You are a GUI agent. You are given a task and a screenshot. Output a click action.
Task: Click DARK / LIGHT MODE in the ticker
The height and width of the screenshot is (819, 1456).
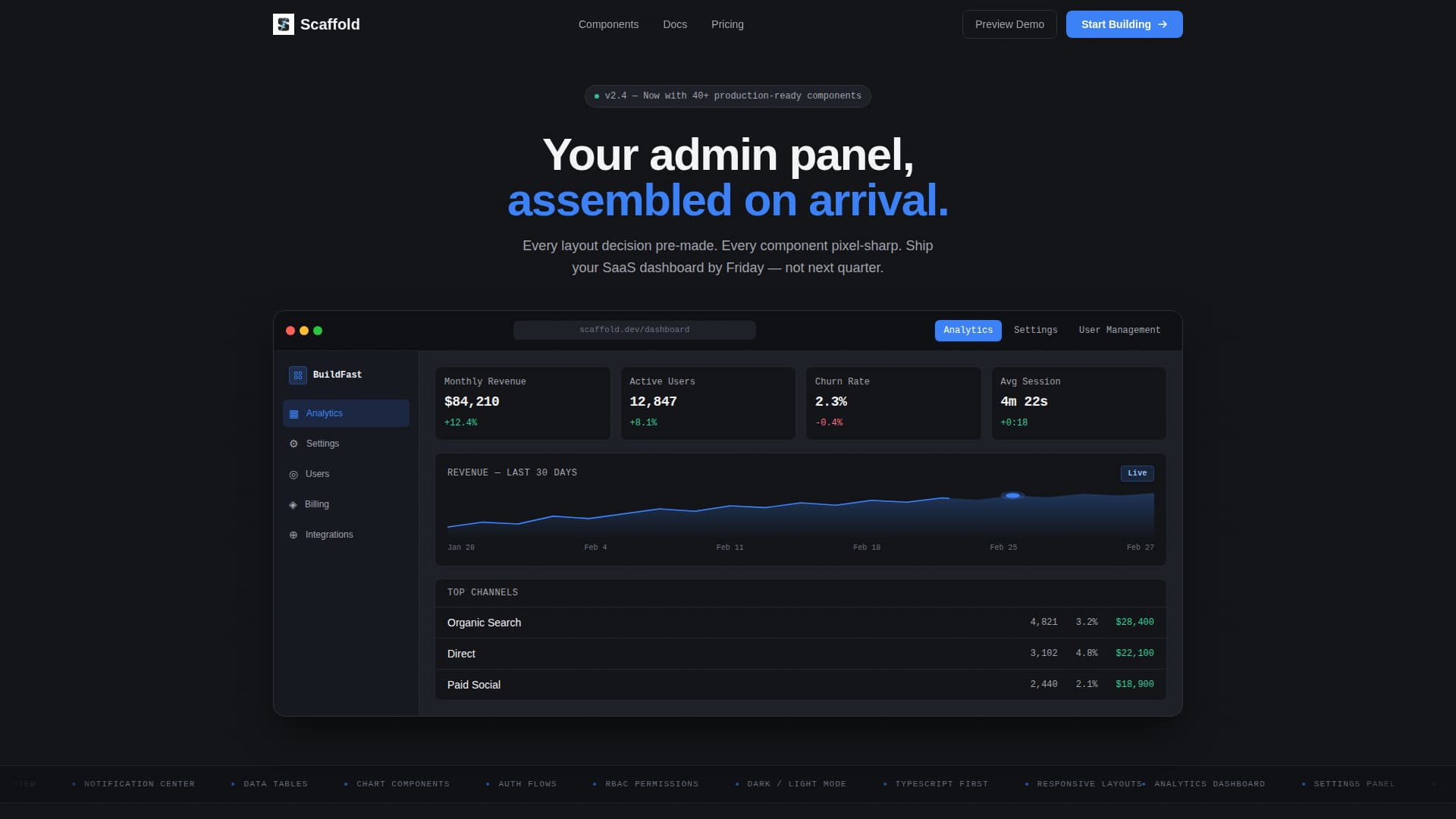(x=796, y=784)
